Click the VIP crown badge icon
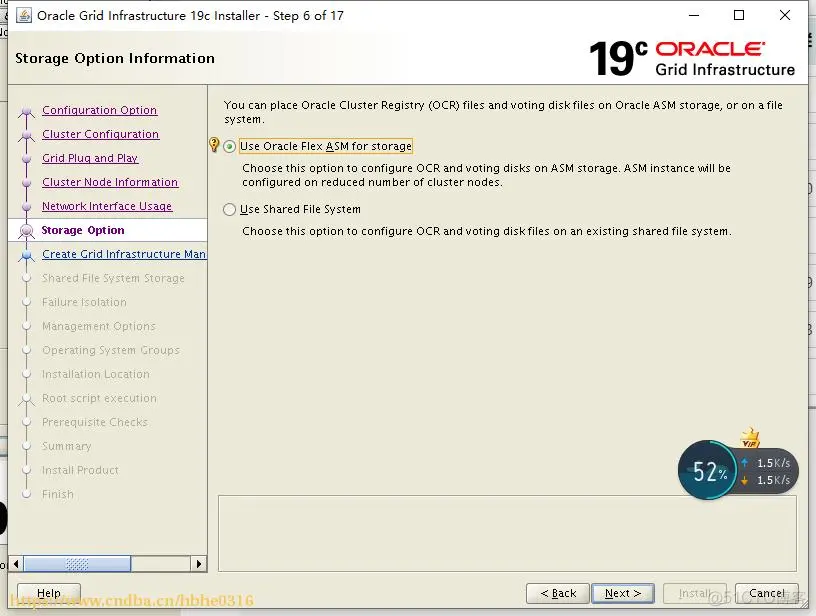 click(750, 438)
